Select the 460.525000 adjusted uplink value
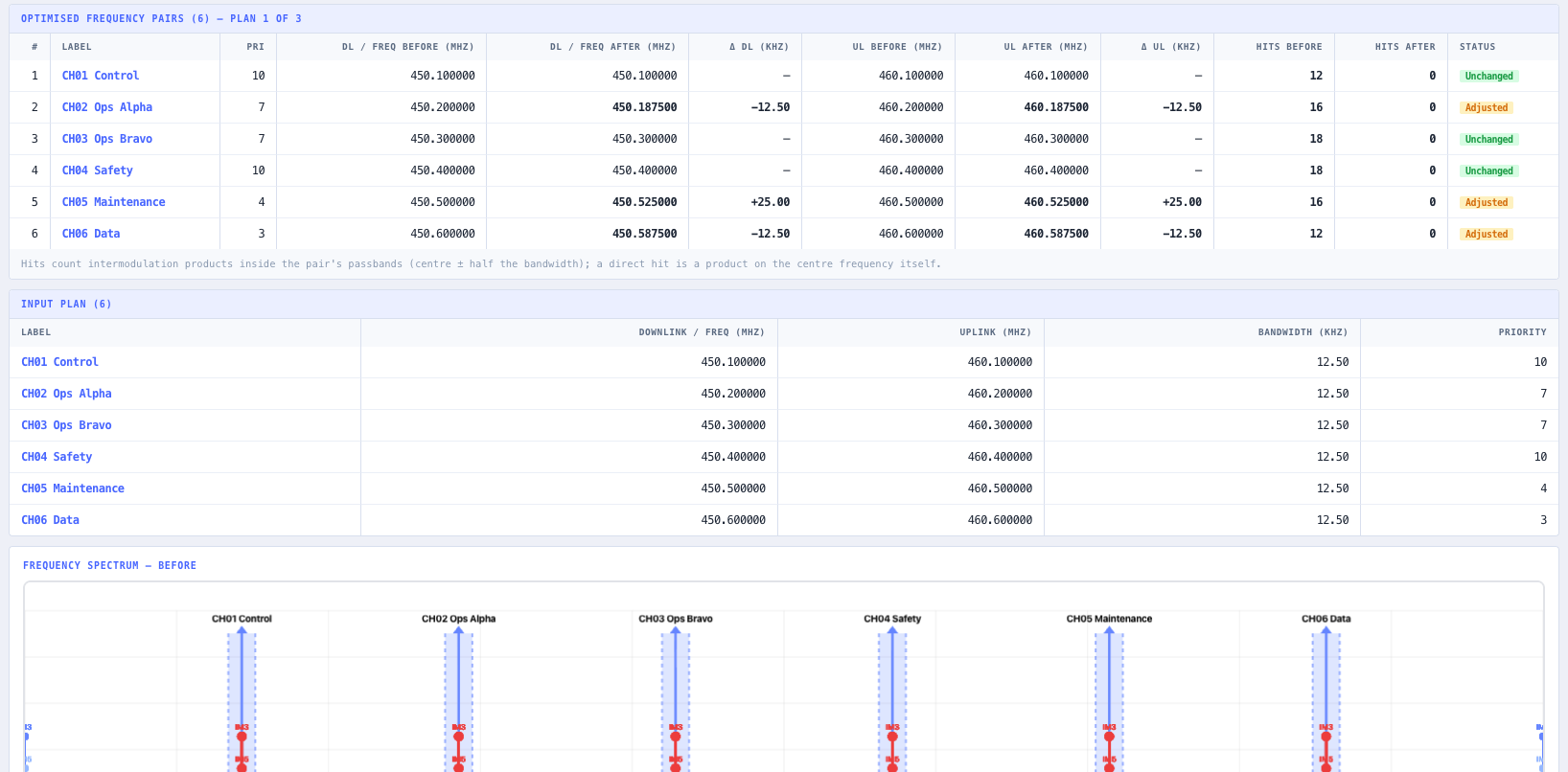The height and width of the screenshot is (772, 1568). pos(1056,202)
